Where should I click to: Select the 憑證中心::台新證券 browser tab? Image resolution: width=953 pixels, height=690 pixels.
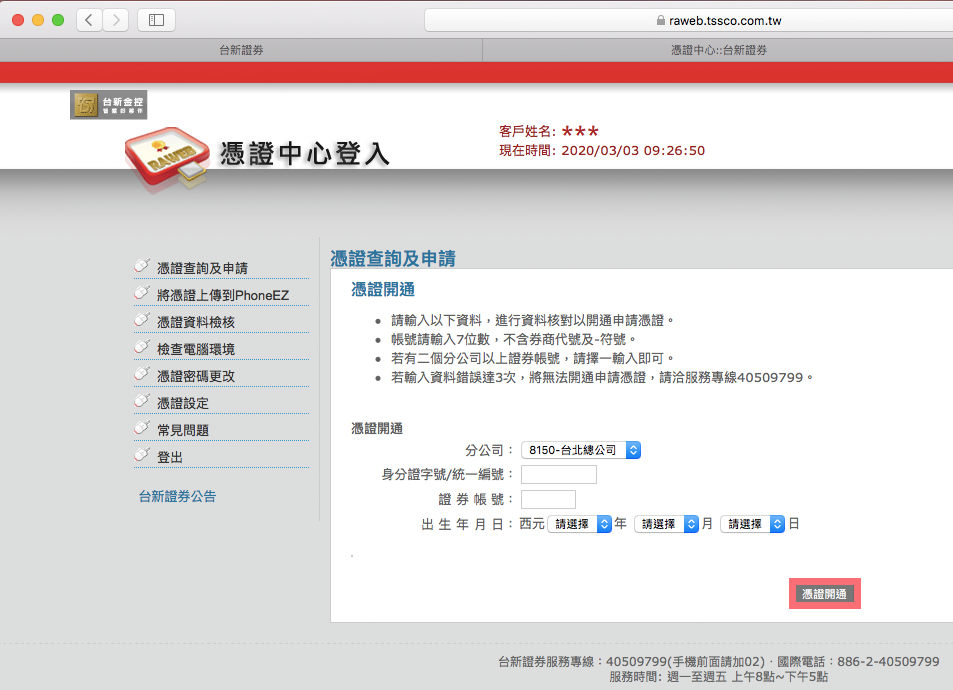click(718, 50)
